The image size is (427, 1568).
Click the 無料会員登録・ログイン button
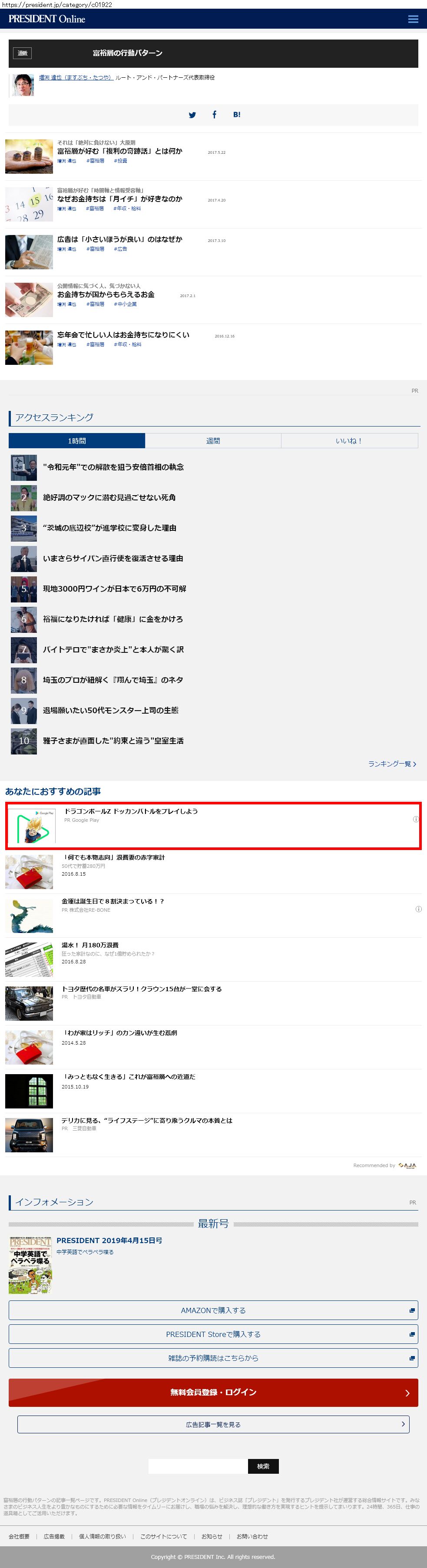[x=213, y=1392]
